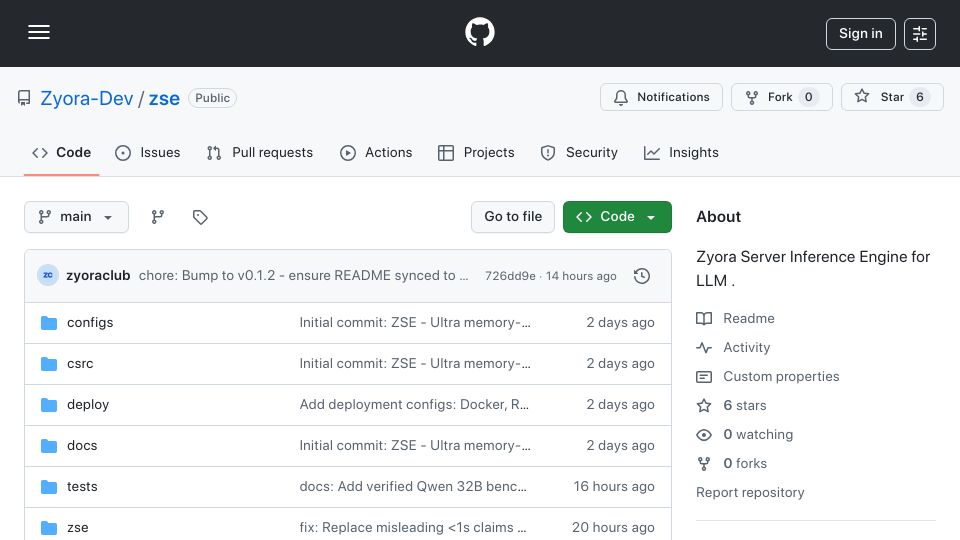Open the Projects tab
Screen dimensions: 960x540
pos(476,152)
